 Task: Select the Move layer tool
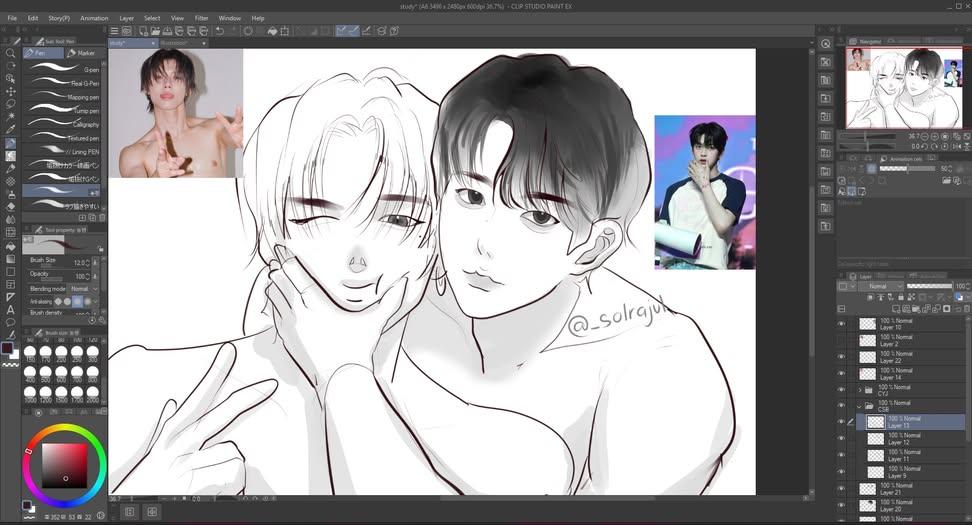[11, 91]
